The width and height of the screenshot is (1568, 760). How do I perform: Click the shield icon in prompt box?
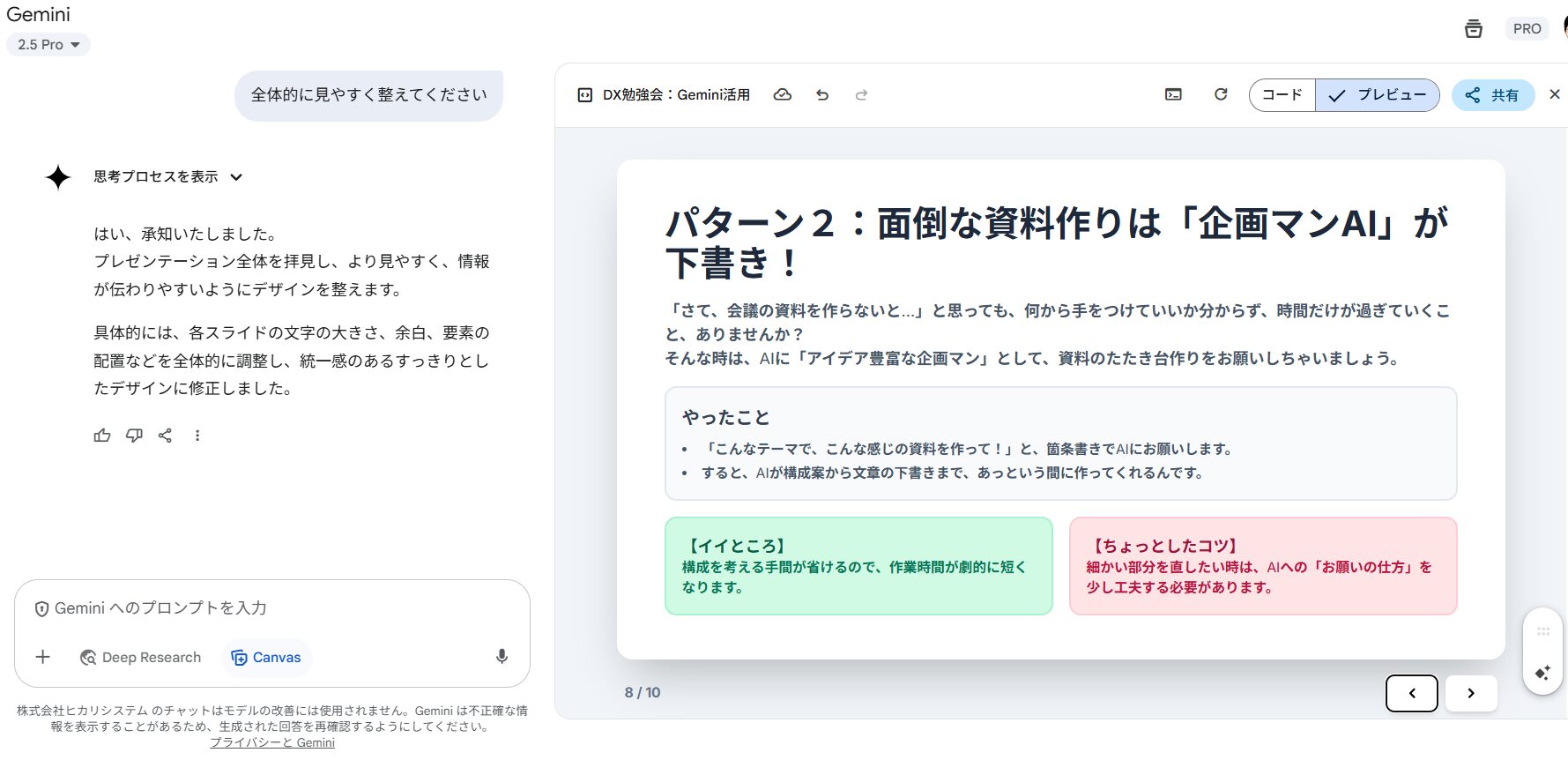point(41,608)
